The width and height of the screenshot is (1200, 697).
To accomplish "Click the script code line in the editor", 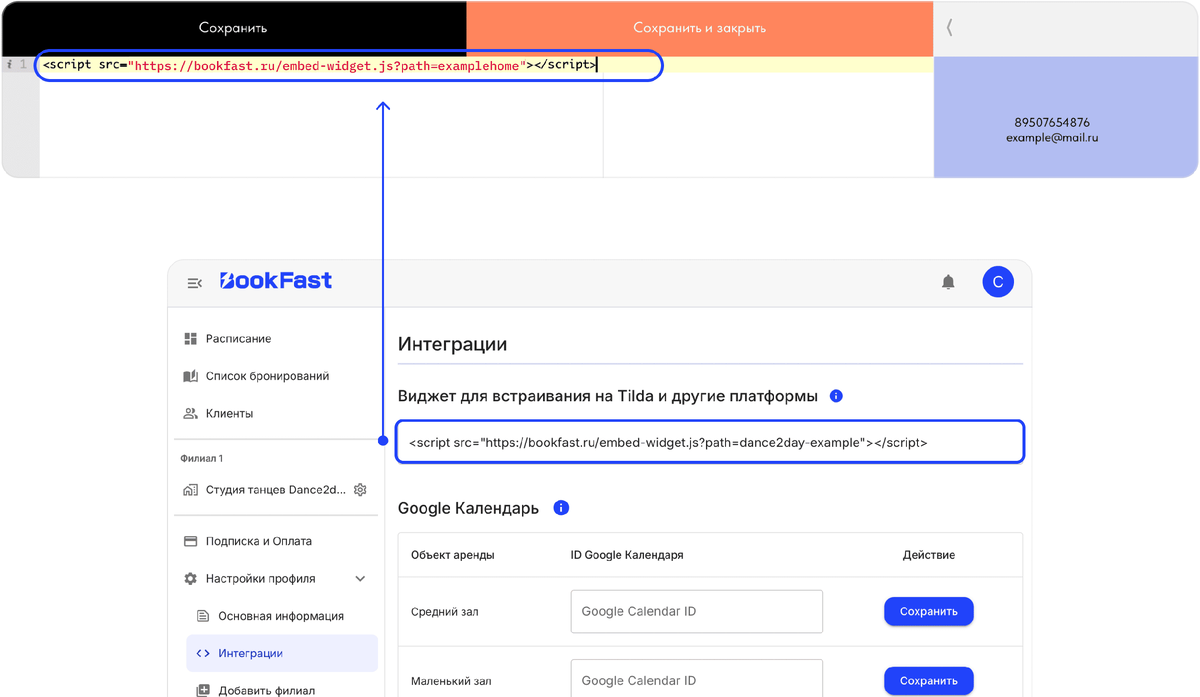I will pyautogui.click(x=320, y=65).
